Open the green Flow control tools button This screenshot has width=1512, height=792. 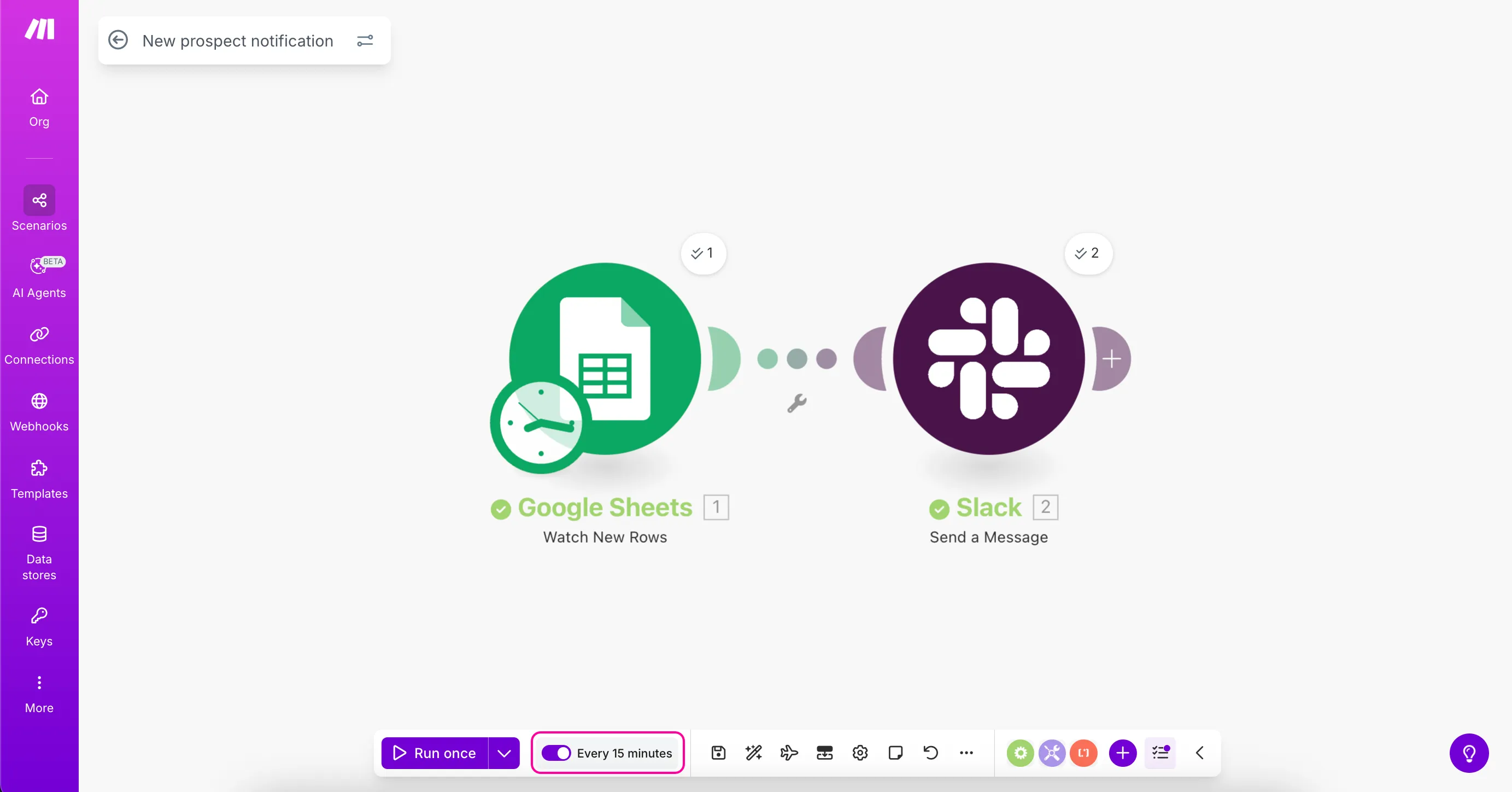coord(1021,753)
